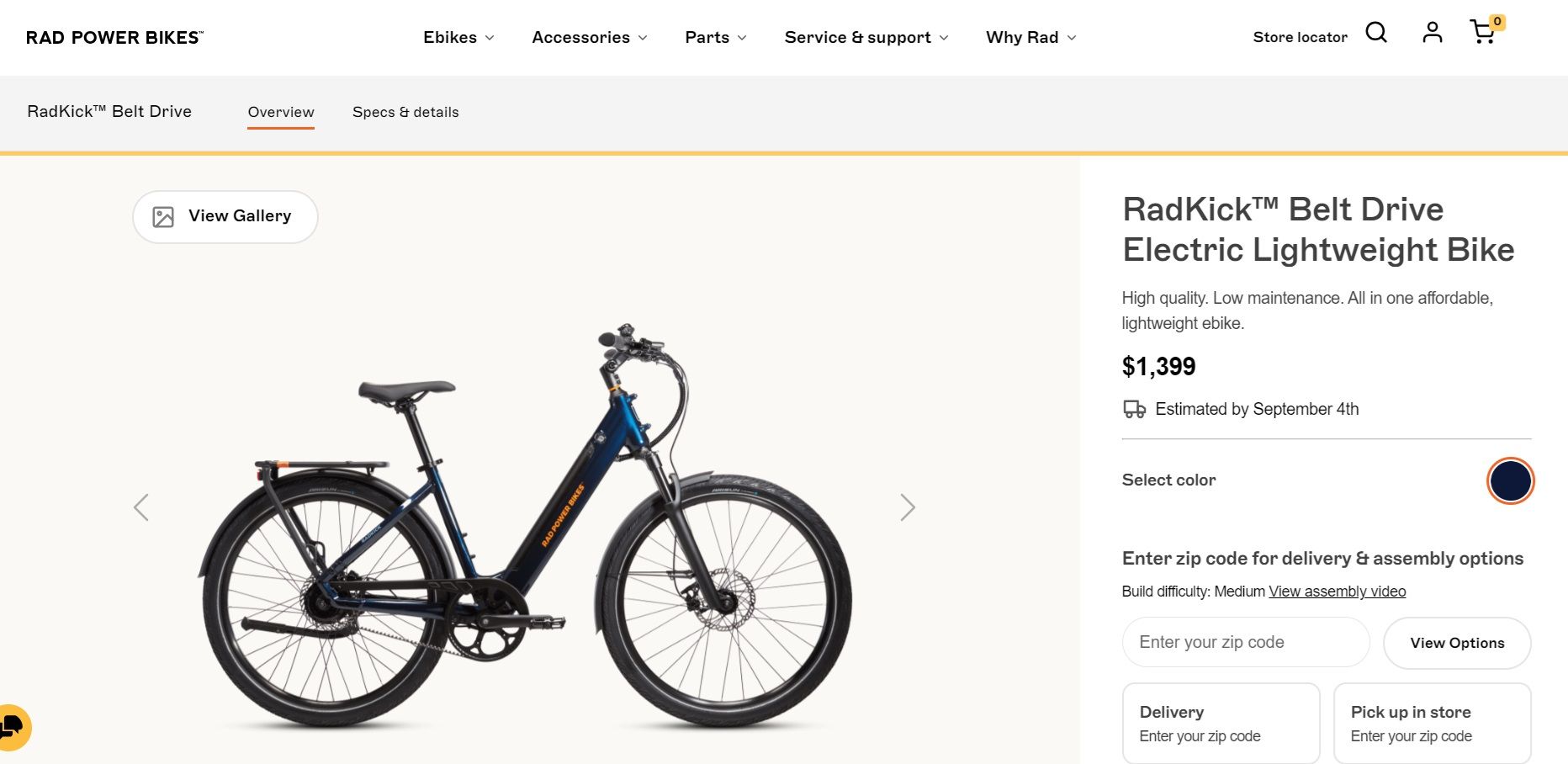Click the user account icon

click(1432, 33)
